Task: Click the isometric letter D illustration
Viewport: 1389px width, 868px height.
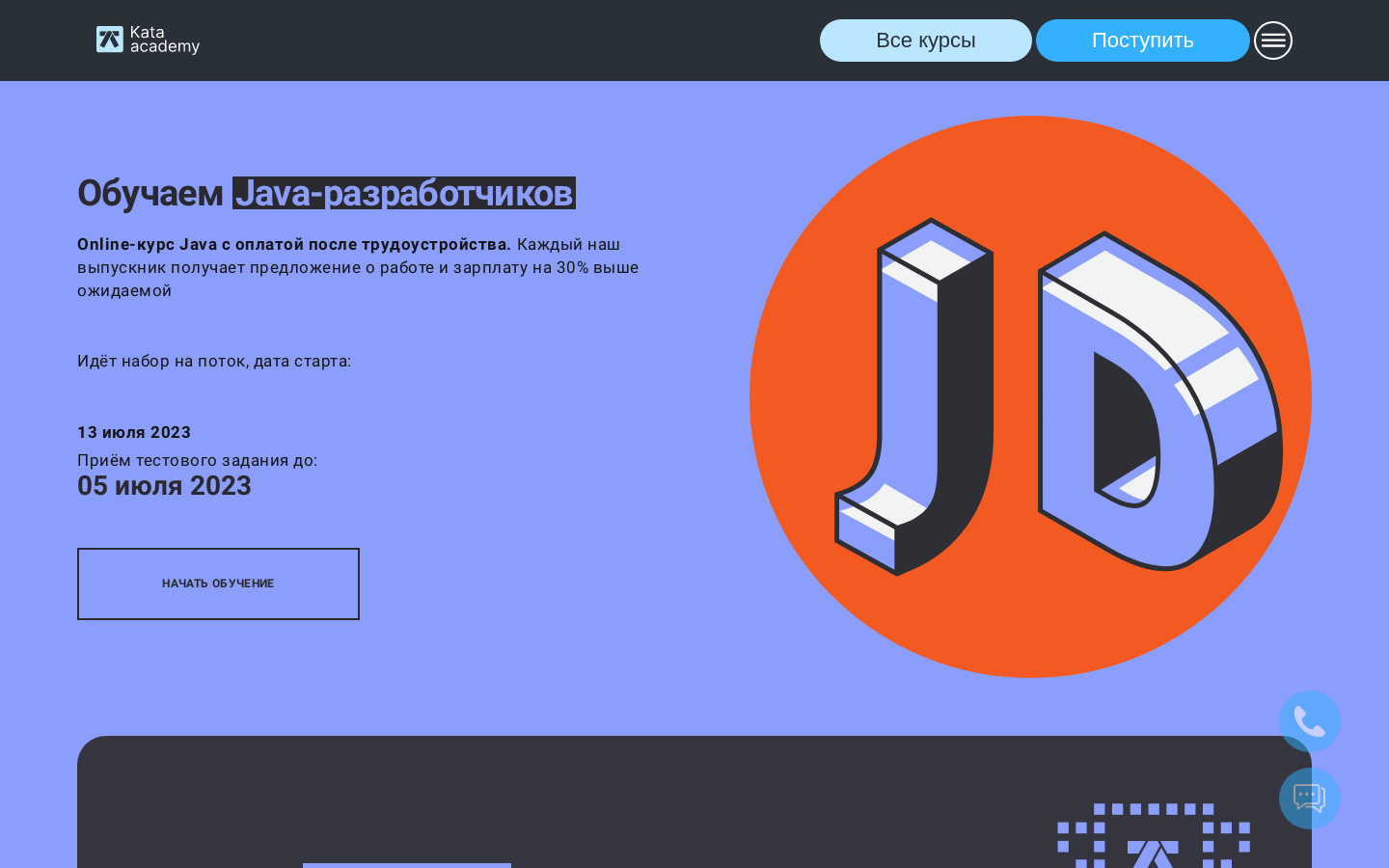Action: [x=1160, y=401]
